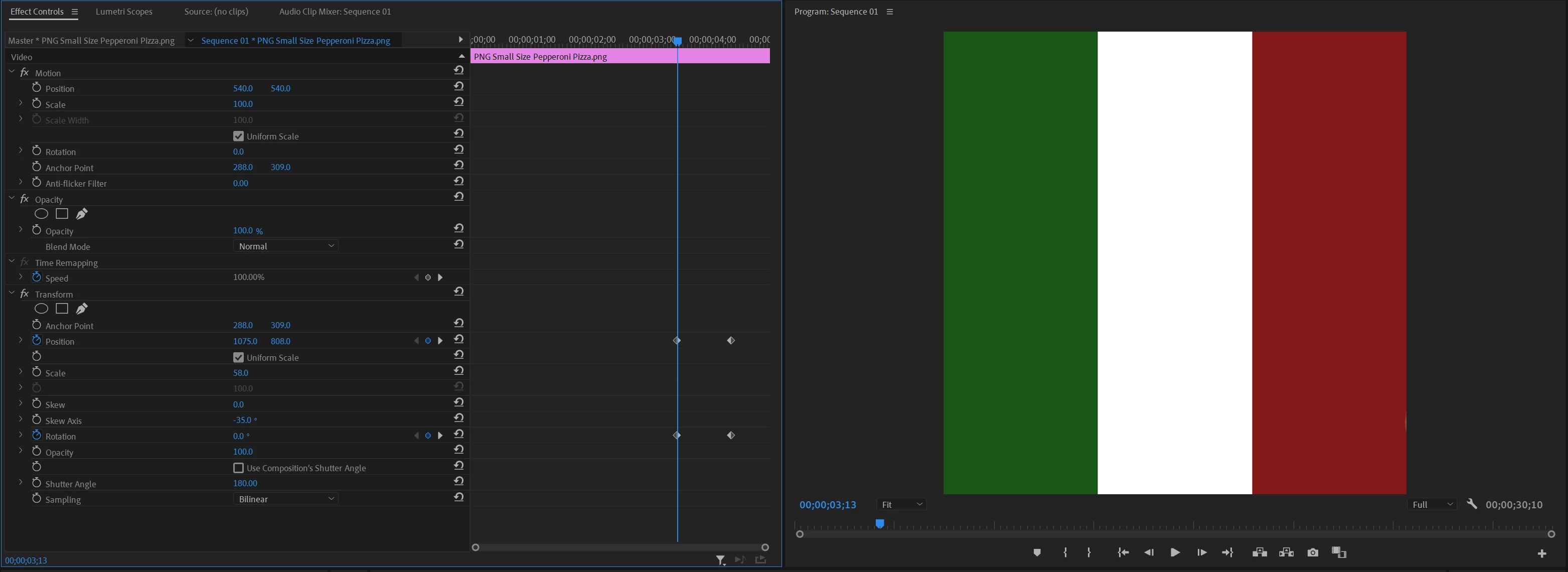Click the Lift button icon
The image size is (1568, 572).
point(1260,552)
